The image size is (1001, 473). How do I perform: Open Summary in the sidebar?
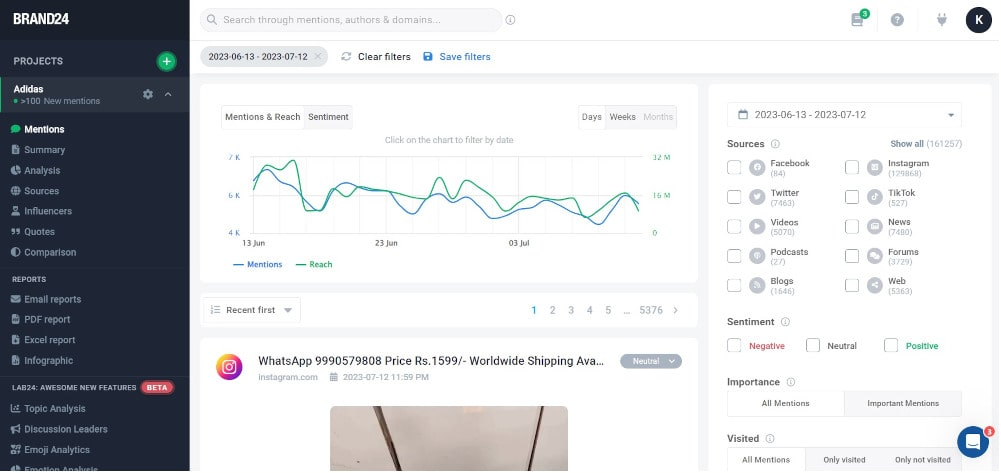click(44, 150)
